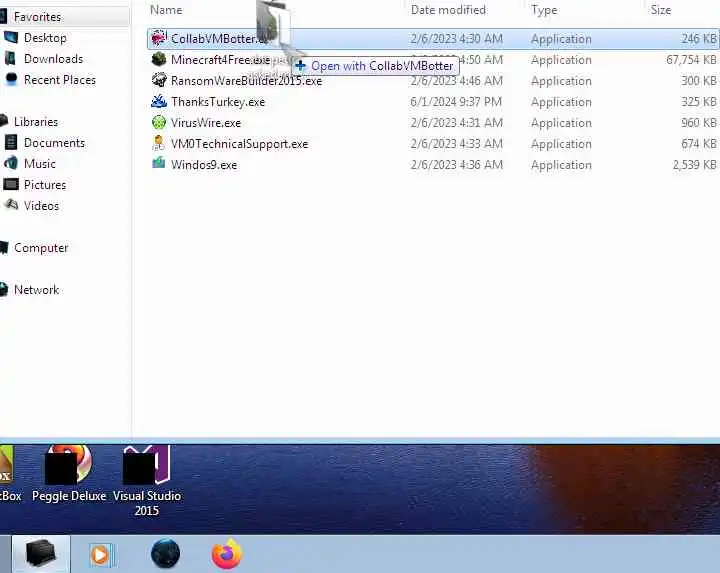Click the 67,754 KB size cell
Image resolution: width=720 pixels, height=573 pixels.
(691, 60)
